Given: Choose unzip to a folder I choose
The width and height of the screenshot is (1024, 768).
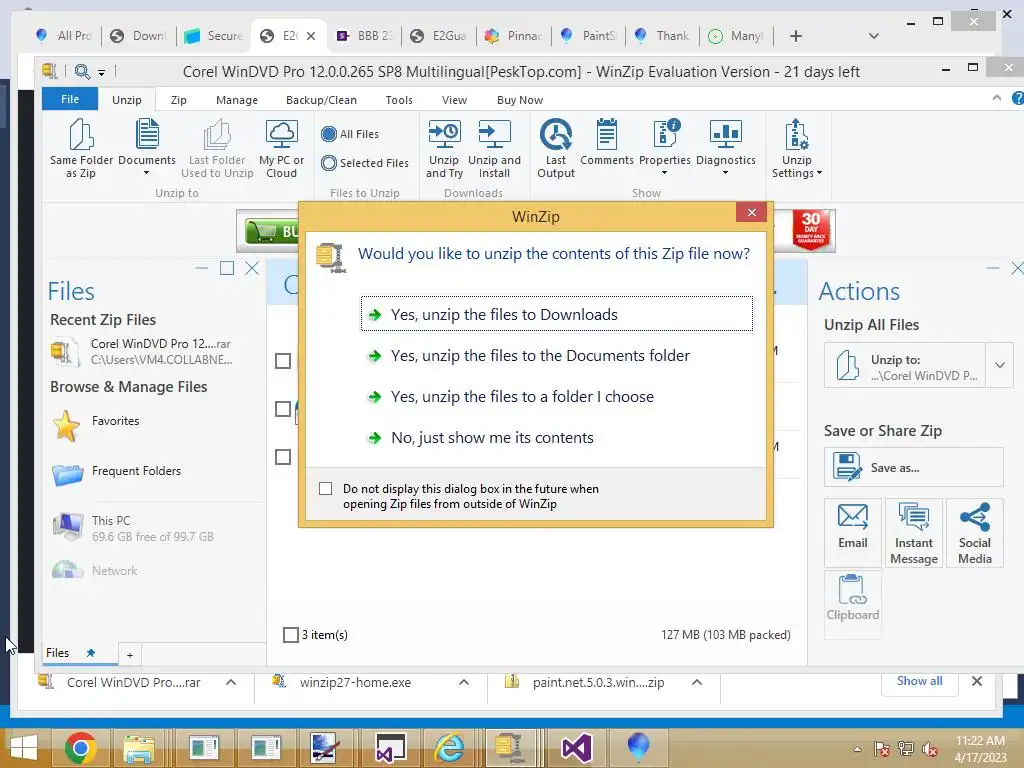Looking at the screenshot, I should point(556,396).
